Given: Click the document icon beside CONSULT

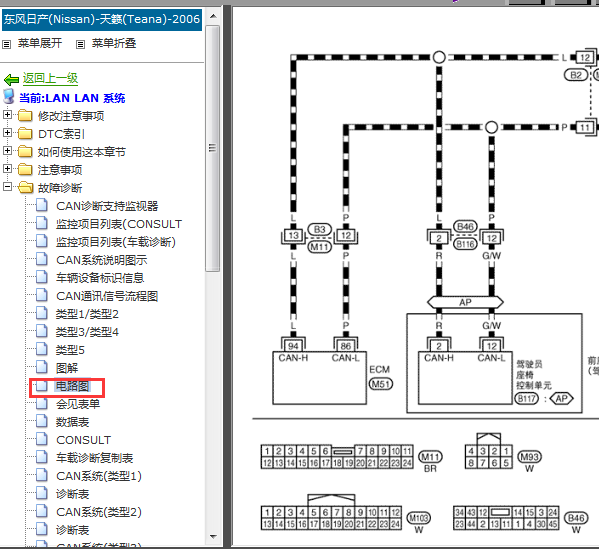Looking at the screenshot, I should coord(42,439).
